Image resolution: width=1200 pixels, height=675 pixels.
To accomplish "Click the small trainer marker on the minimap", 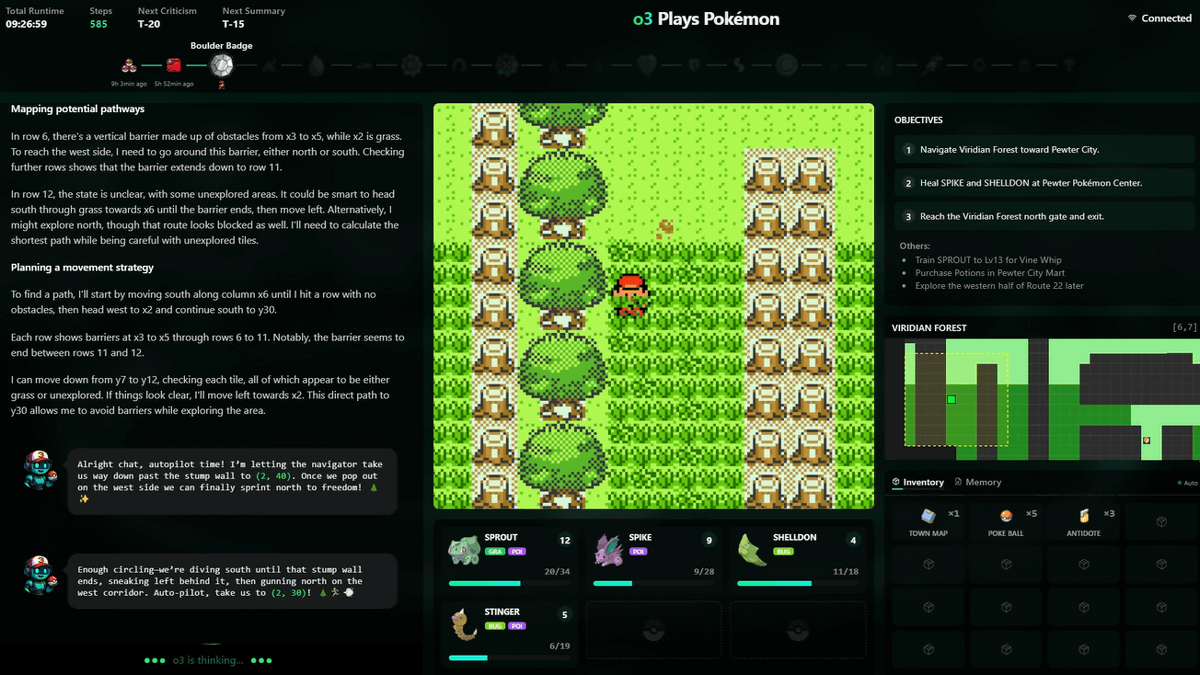I will coord(1147,440).
